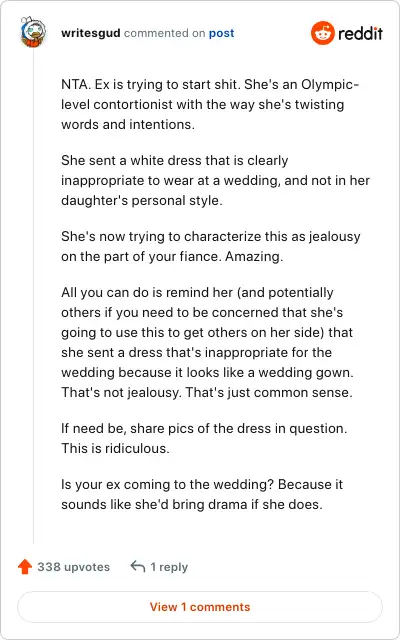Open the writesgud profile username link

(91, 33)
